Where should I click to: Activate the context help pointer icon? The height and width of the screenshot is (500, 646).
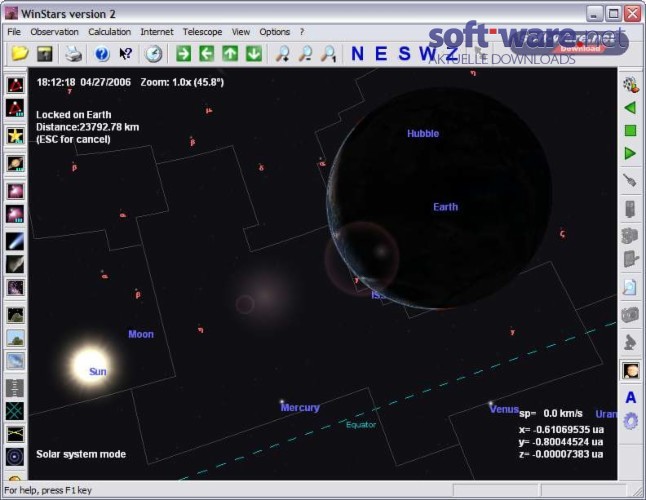(x=126, y=54)
